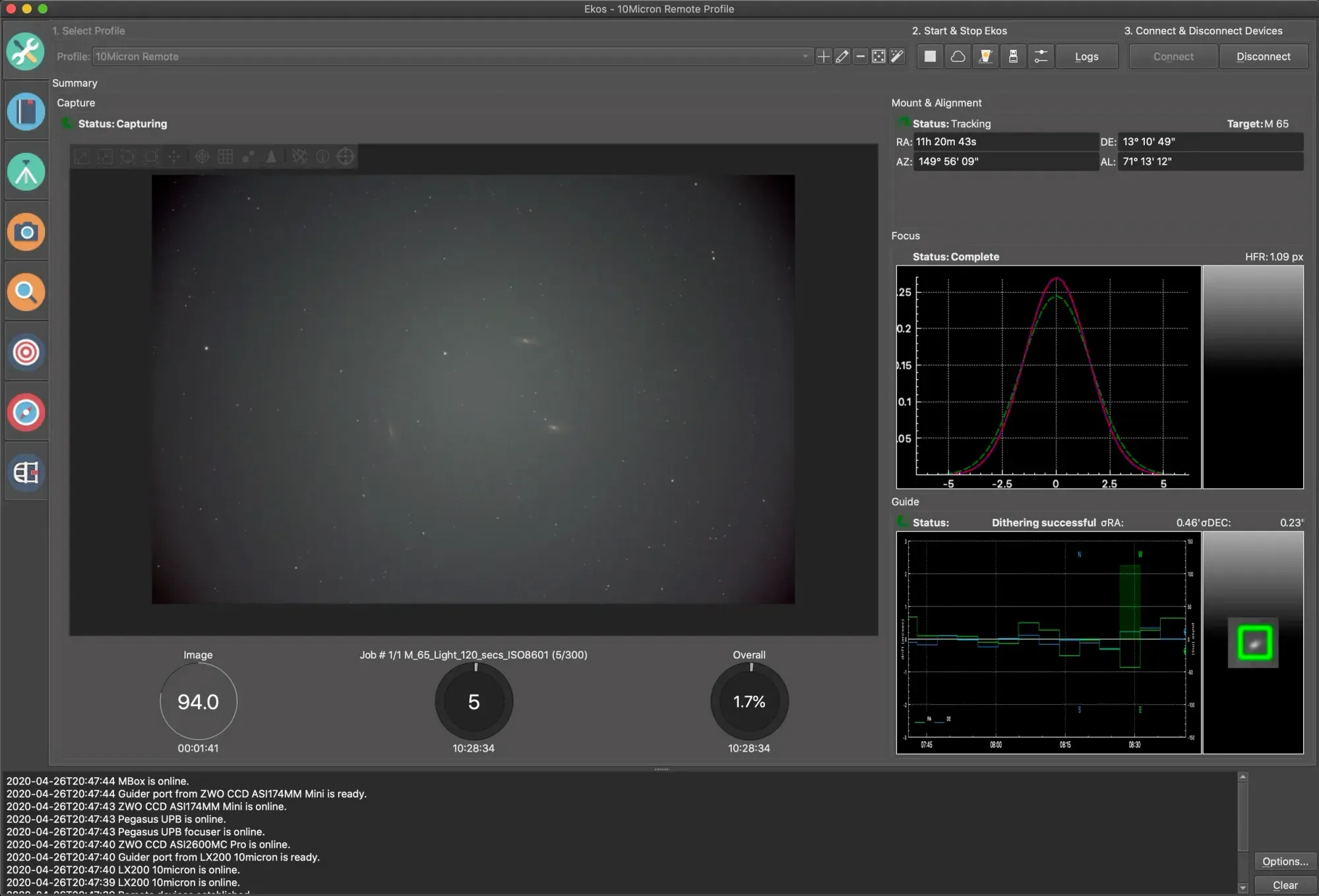This screenshot has width=1319, height=896.
Task: Open the Capture module camera icon
Action: (x=26, y=232)
